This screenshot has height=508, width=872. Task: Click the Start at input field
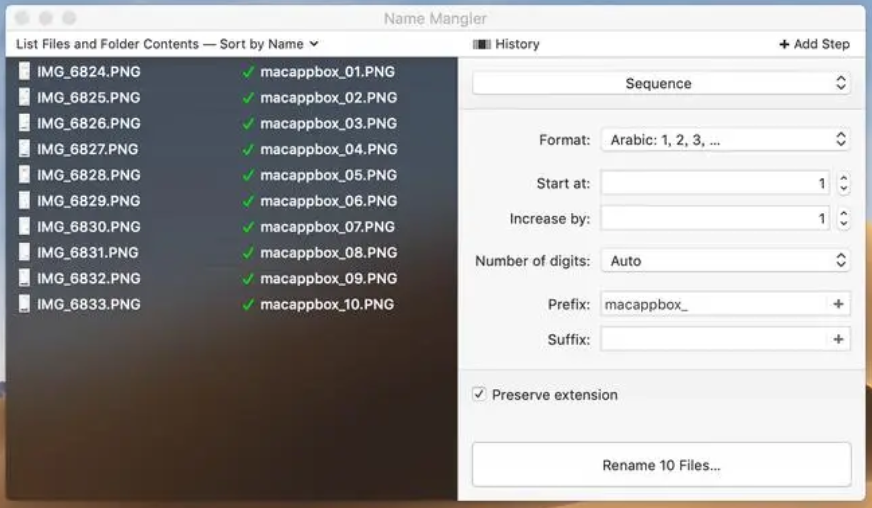(x=716, y=183)
